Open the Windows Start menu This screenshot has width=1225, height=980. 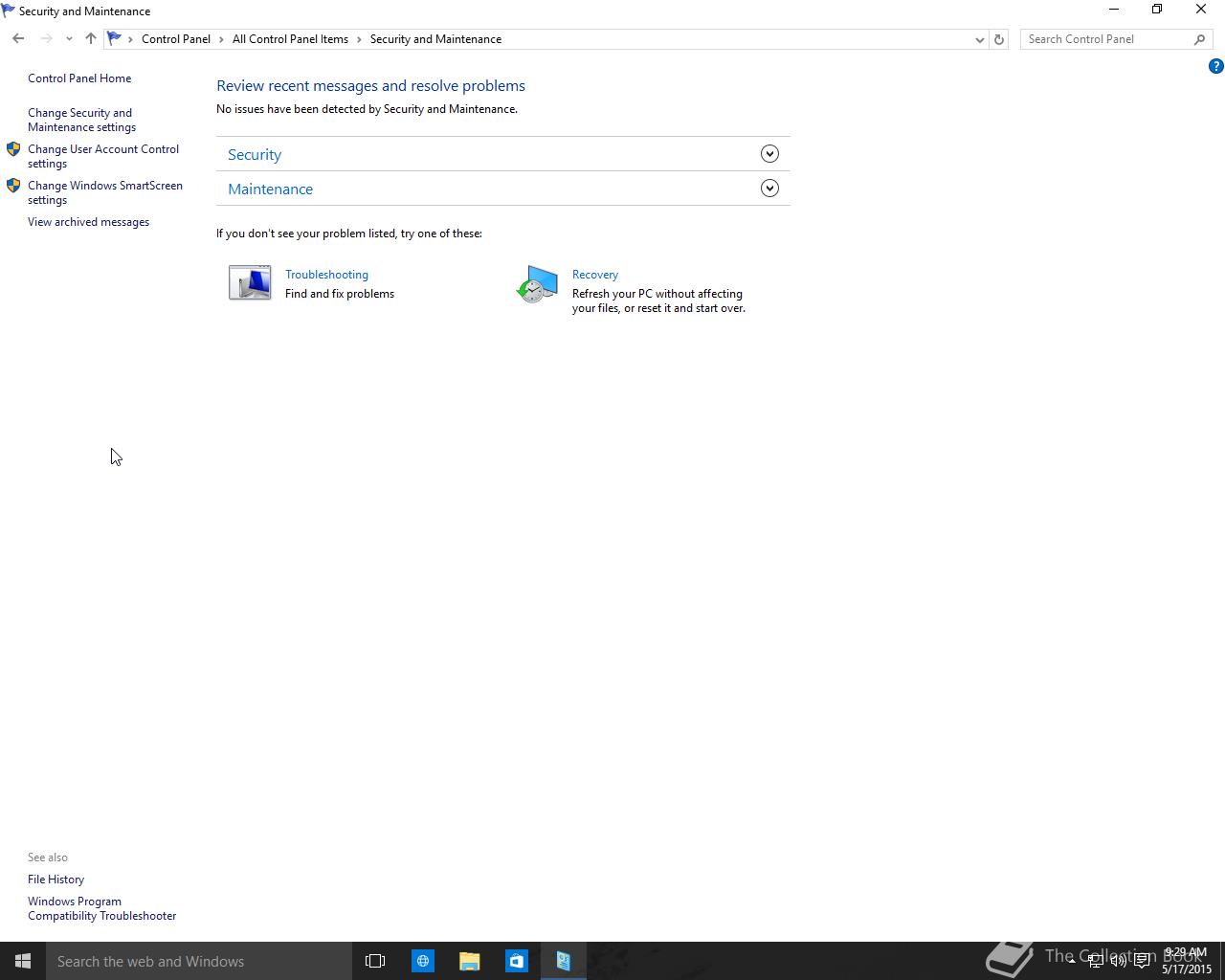23,961
